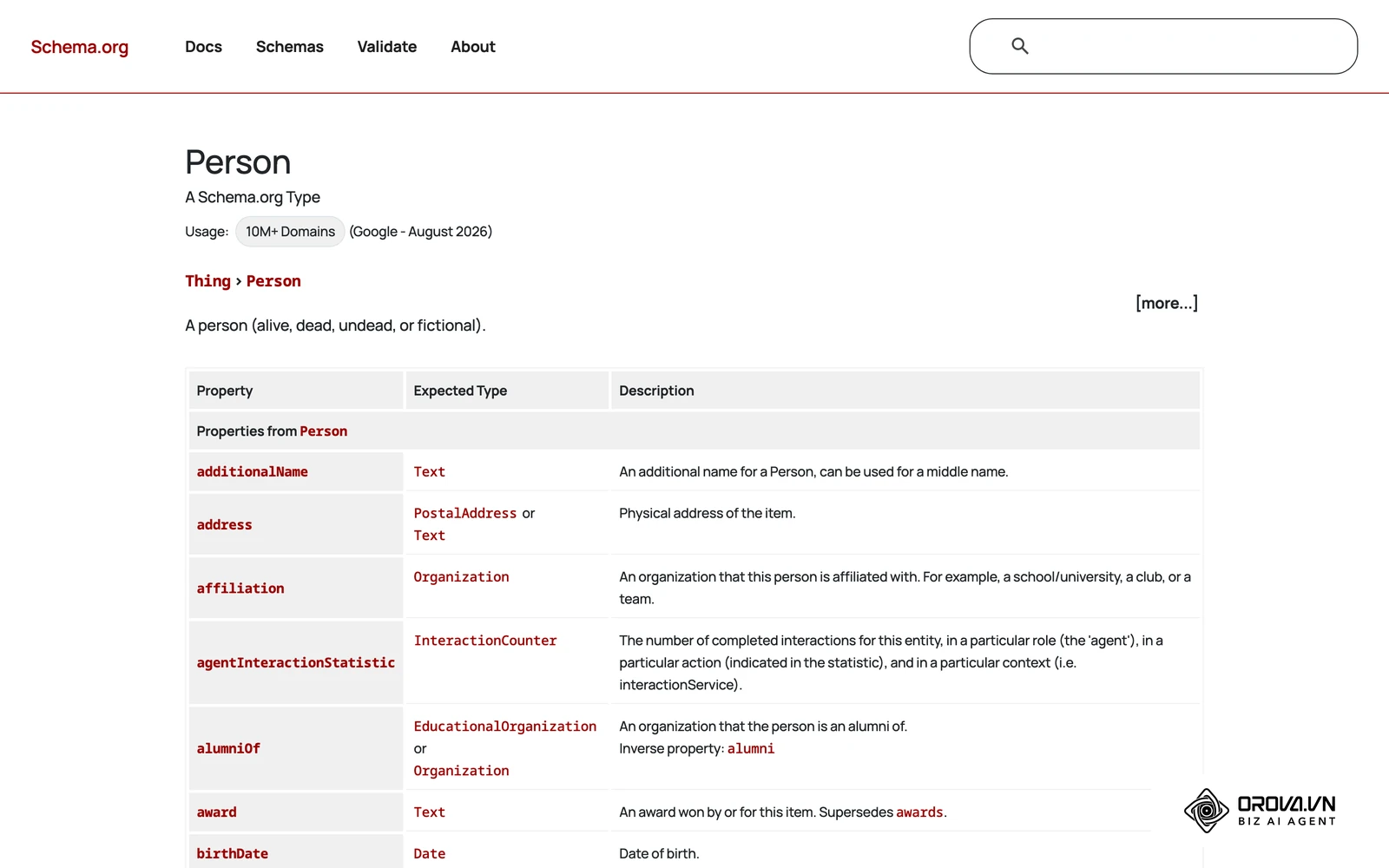Click the magnifying glass search icon
Image resolution: width=1389 pixels, height=868 pixels.
pos(1020,46)
